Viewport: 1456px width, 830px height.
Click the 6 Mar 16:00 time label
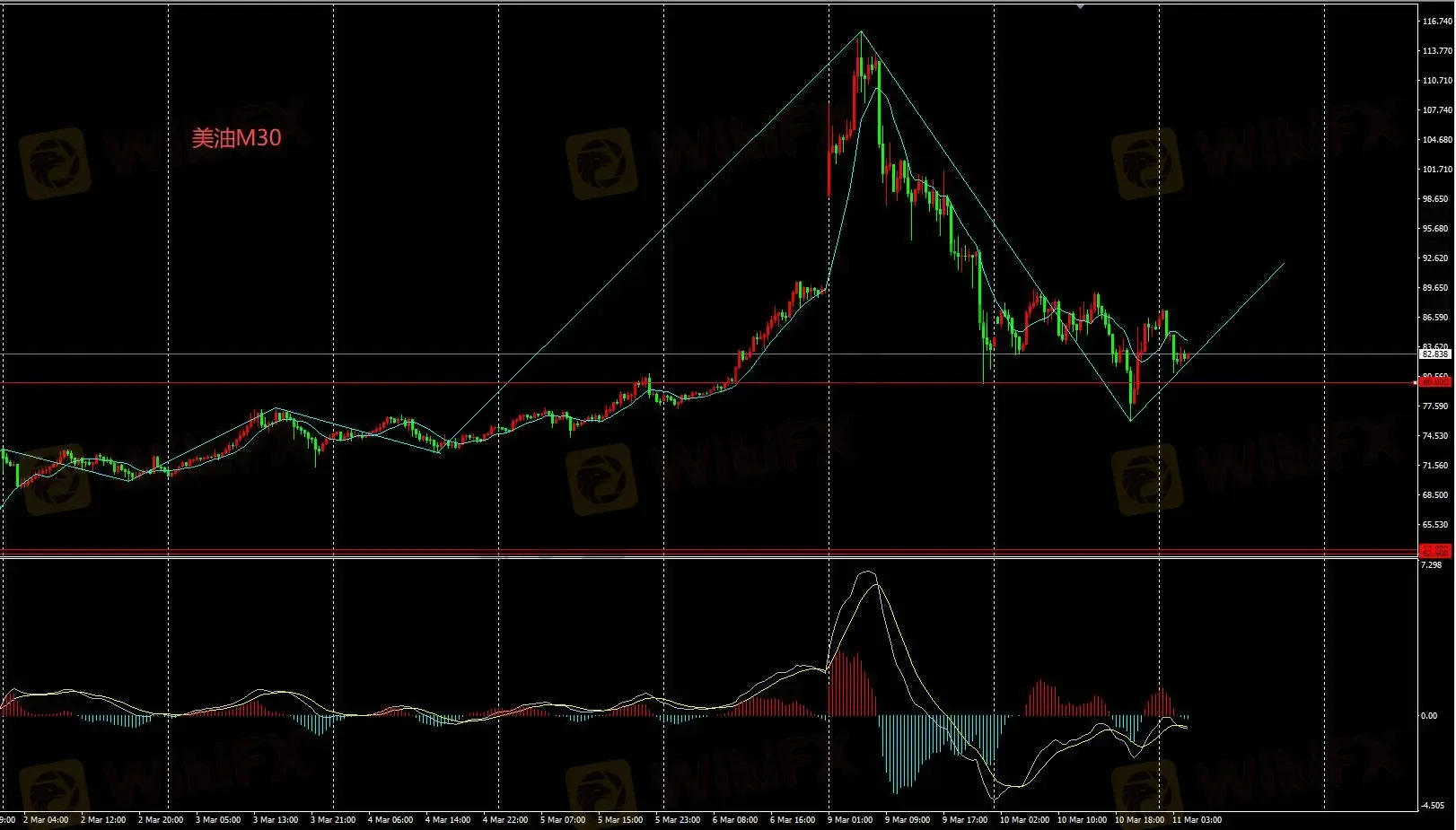793,820
